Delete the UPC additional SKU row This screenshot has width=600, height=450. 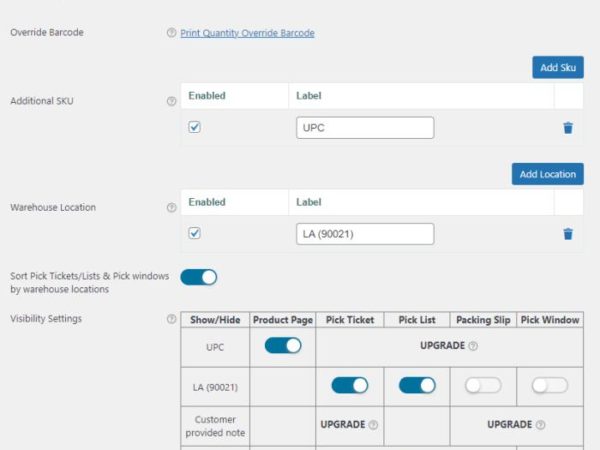(x=568, y=128)
